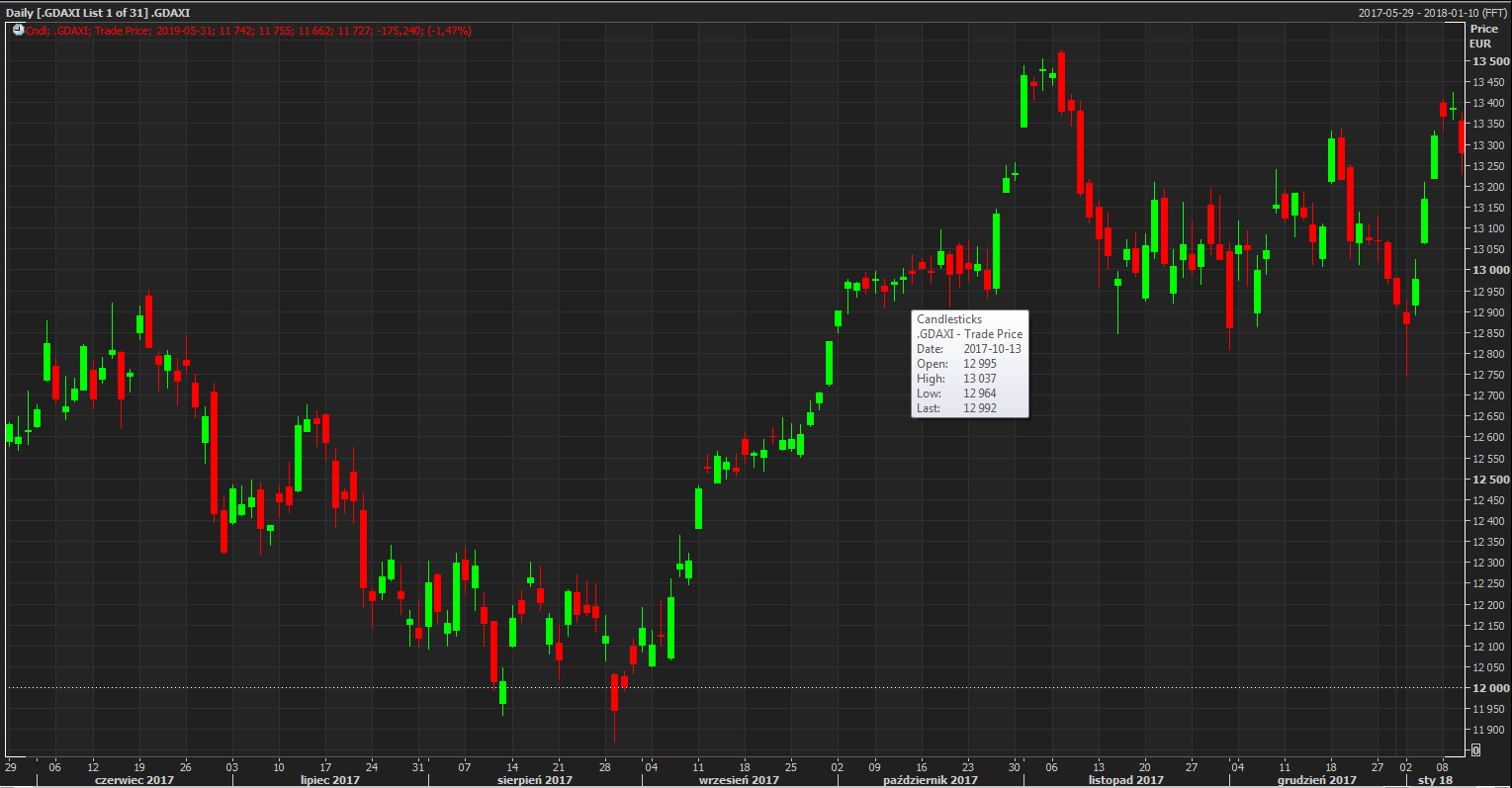Select lipiec 2017 on the time axis
The width and height of the screenshot is (1512, 788).
tap(329, 780)
